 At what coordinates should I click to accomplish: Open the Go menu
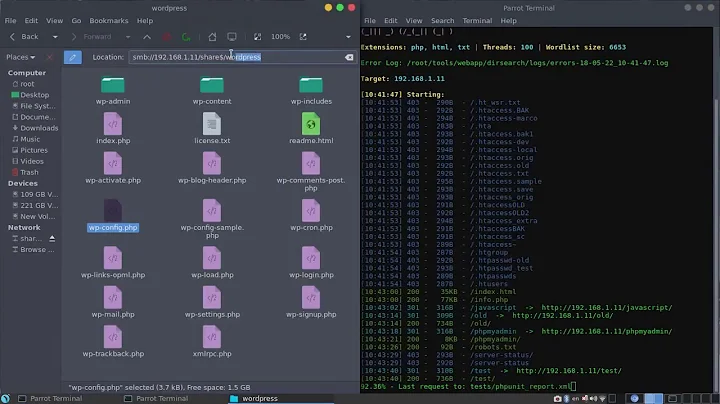(76, 21)
